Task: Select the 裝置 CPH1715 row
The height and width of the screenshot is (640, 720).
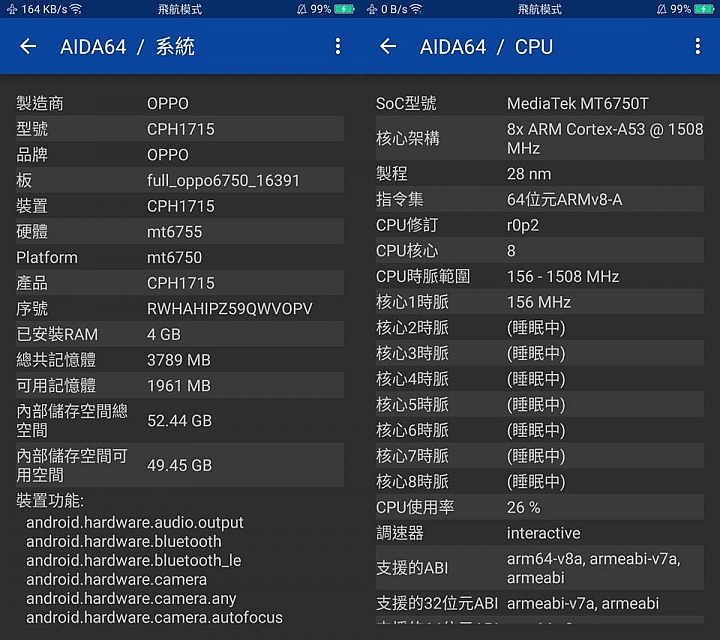Action: pos(180,206)
